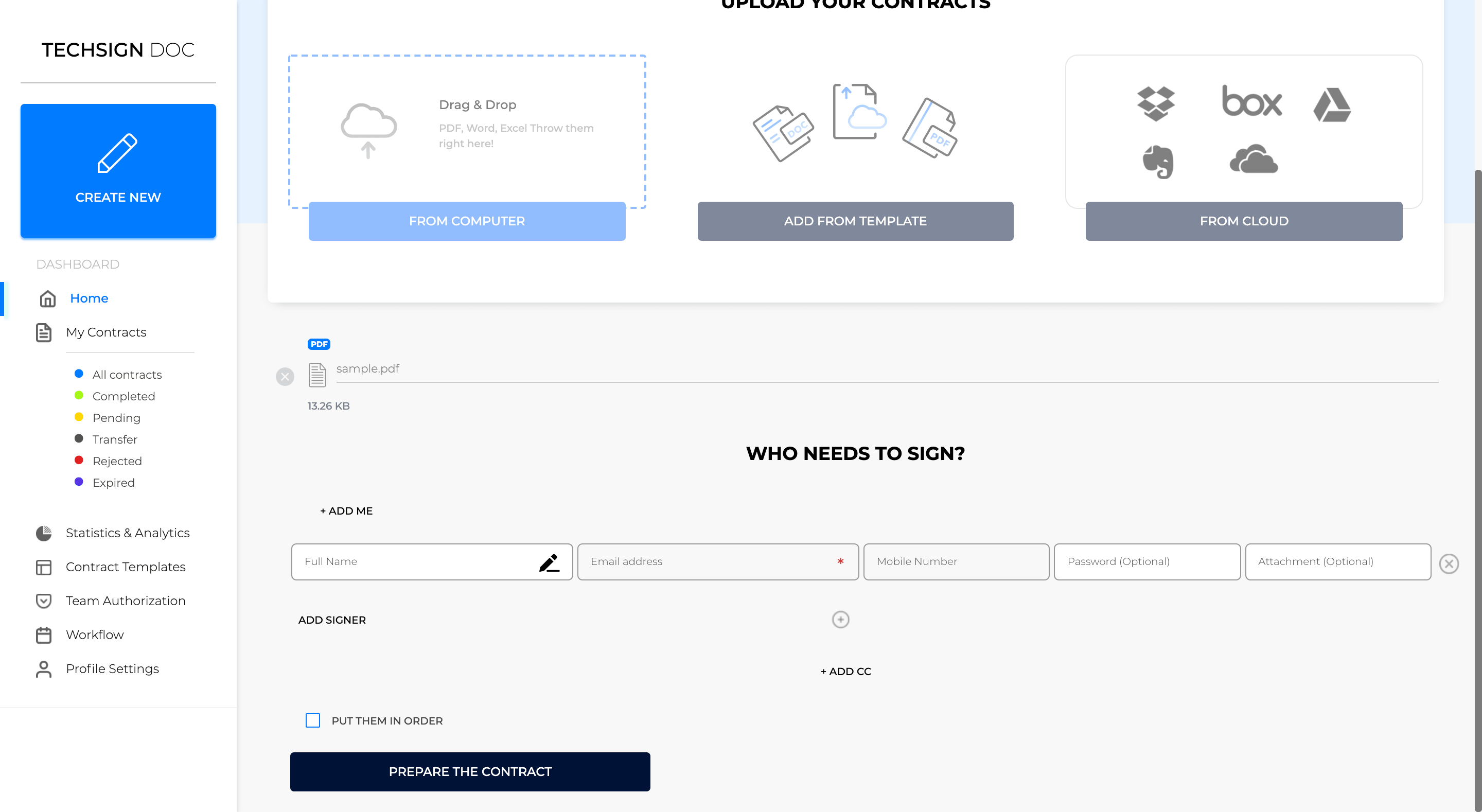Open Profile Settings
The height and width of the screenshot is (812, 1482).
(x=112, y=669)
